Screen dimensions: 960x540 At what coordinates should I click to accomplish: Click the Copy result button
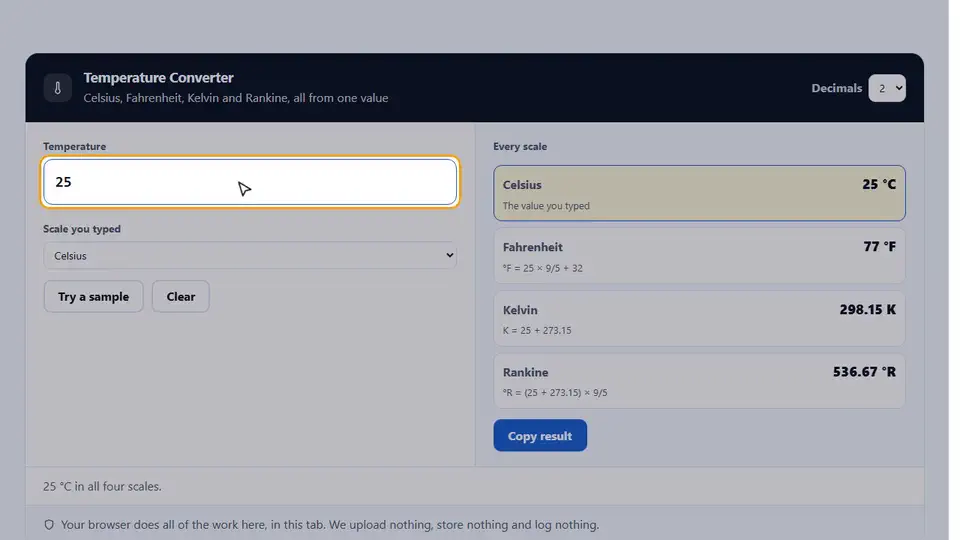pos(540,435)
